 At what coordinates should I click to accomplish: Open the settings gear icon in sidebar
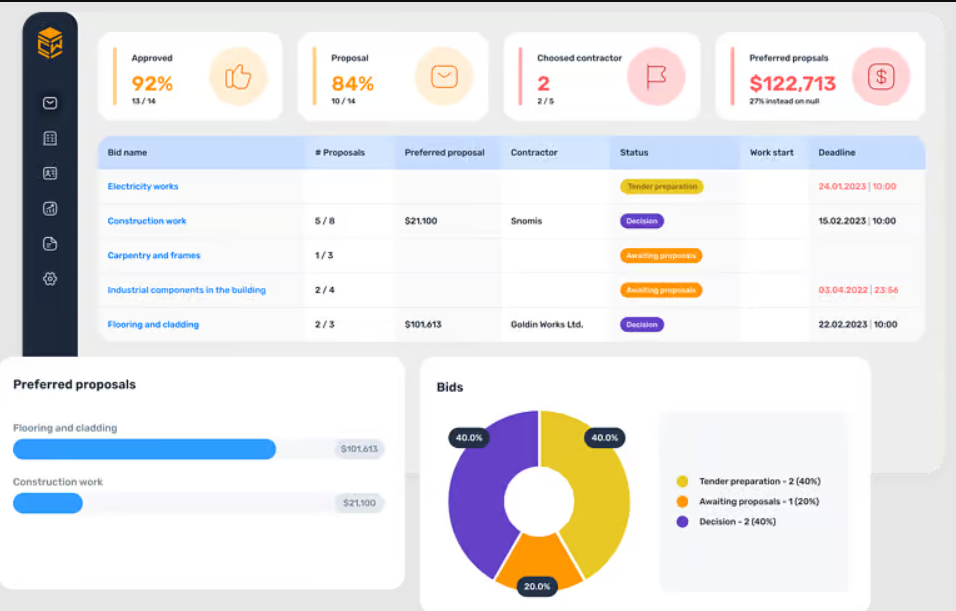[50, 278]
